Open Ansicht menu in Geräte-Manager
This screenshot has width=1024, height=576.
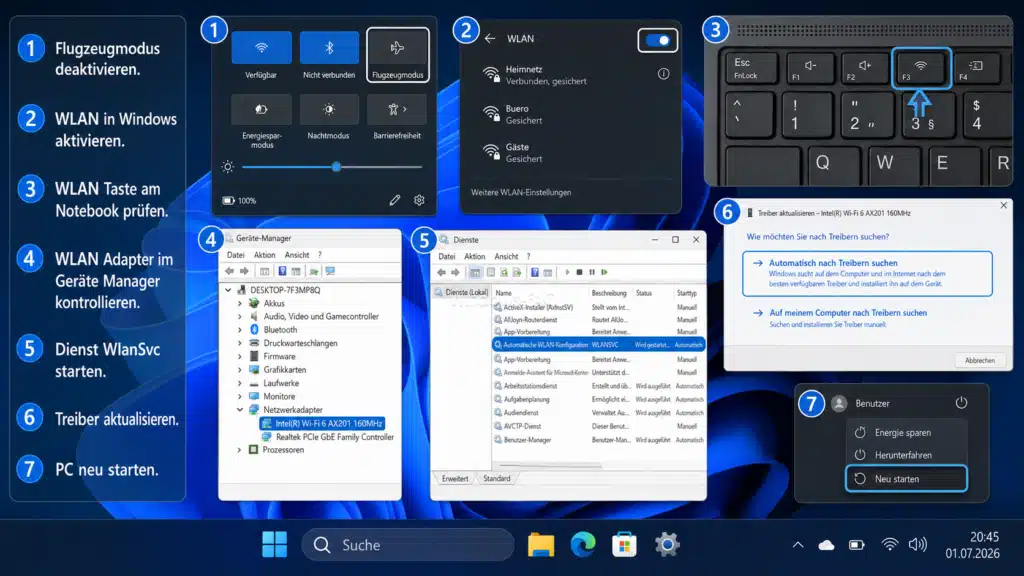[297, 255]
